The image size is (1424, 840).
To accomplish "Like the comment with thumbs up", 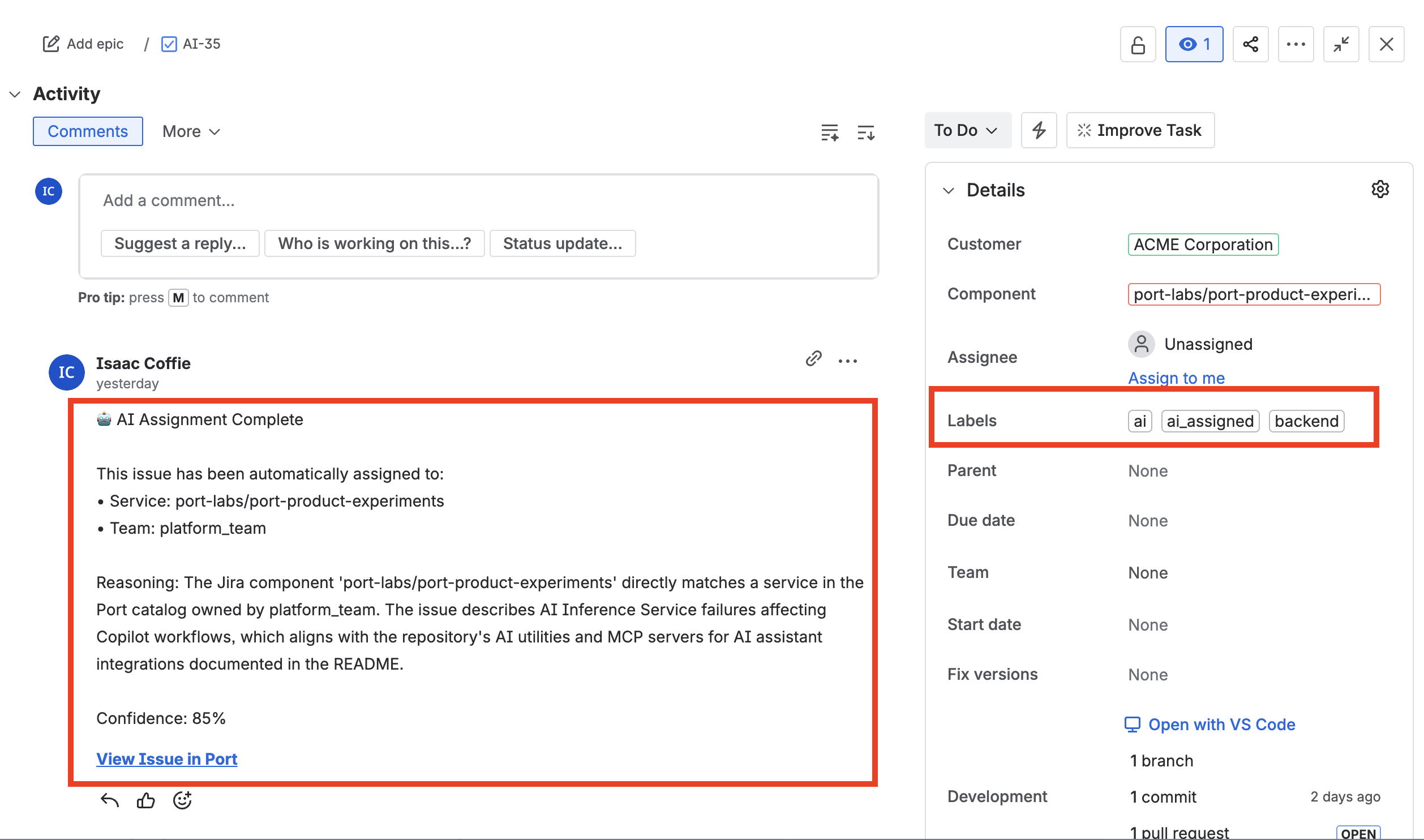I will click(145, 800).
